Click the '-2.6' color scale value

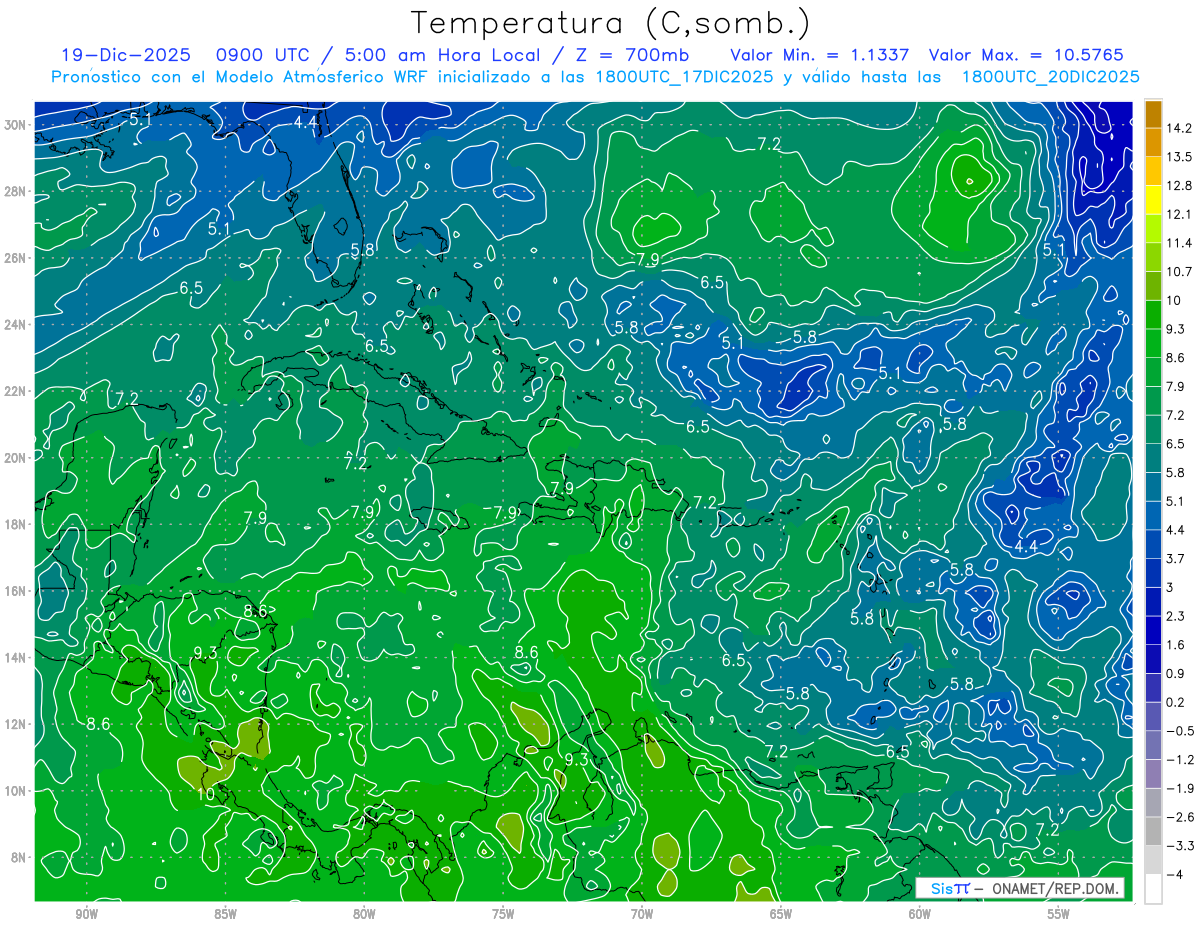tap(1179, 817)
